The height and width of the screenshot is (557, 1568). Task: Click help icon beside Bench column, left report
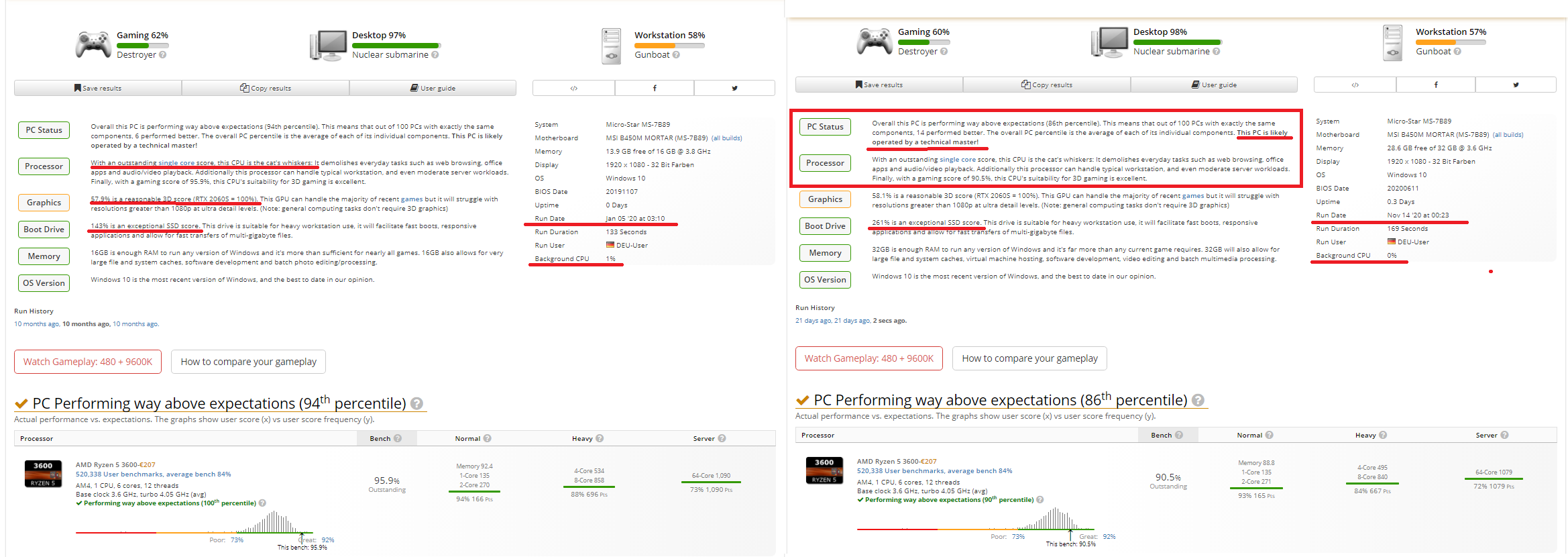[x=398, y=438]
